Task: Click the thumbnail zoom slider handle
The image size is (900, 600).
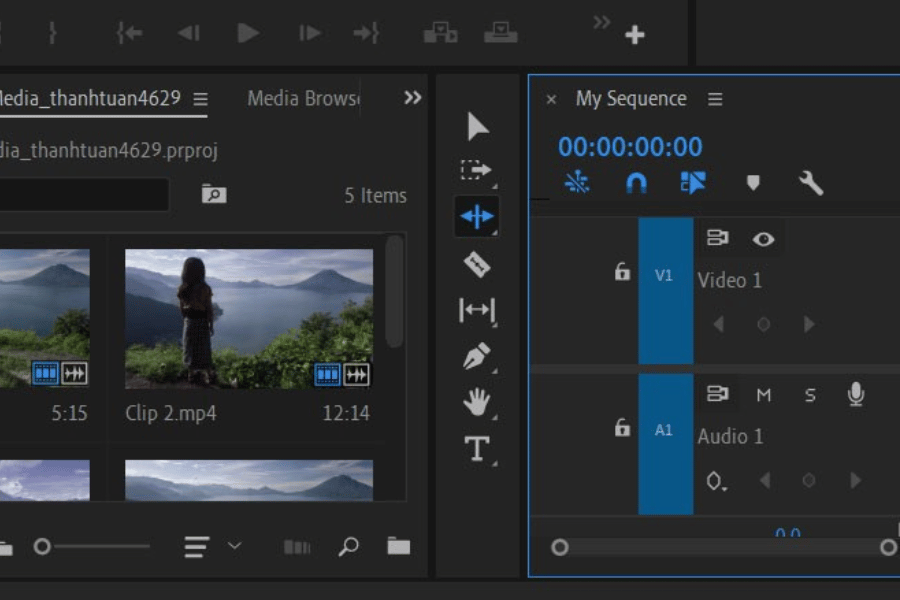Action: (x=42, y=546)
